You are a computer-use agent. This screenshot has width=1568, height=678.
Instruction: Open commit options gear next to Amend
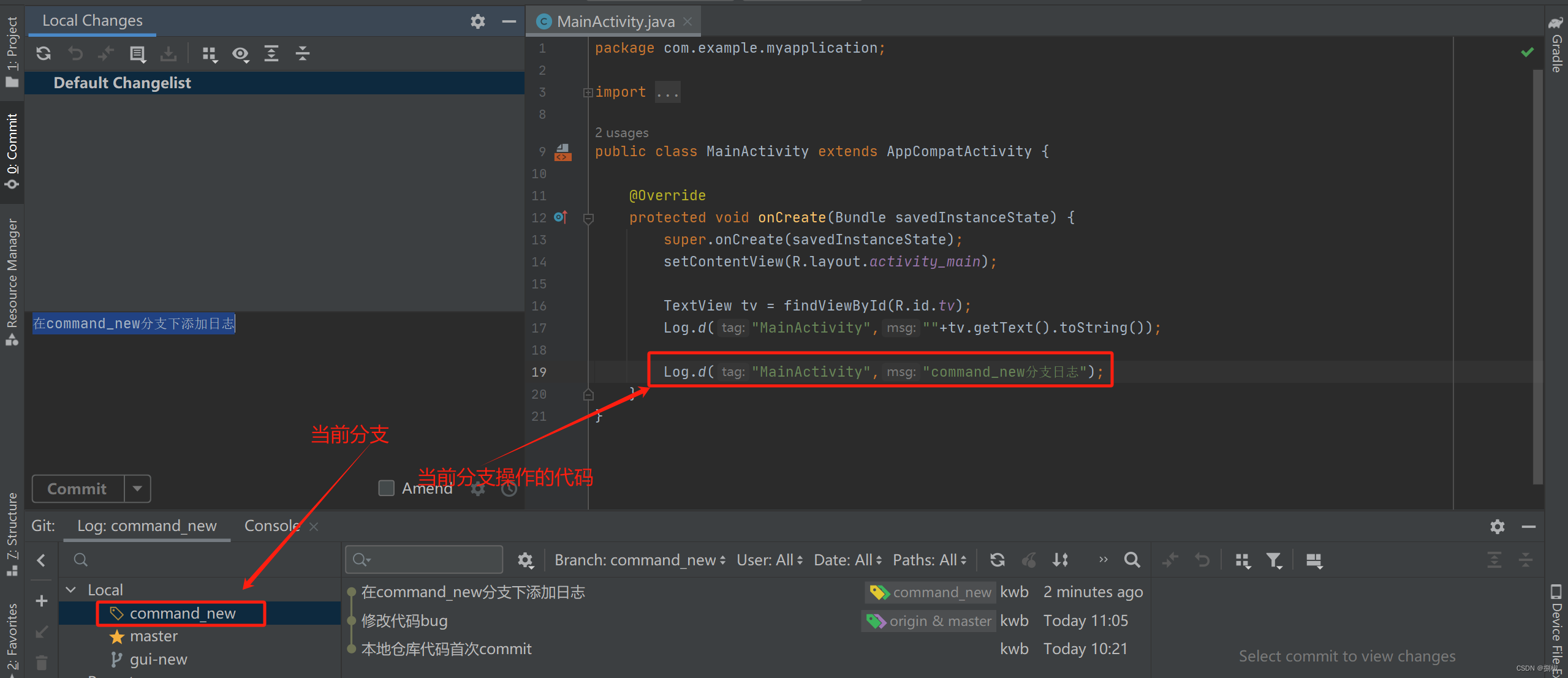tap(478, 488)
